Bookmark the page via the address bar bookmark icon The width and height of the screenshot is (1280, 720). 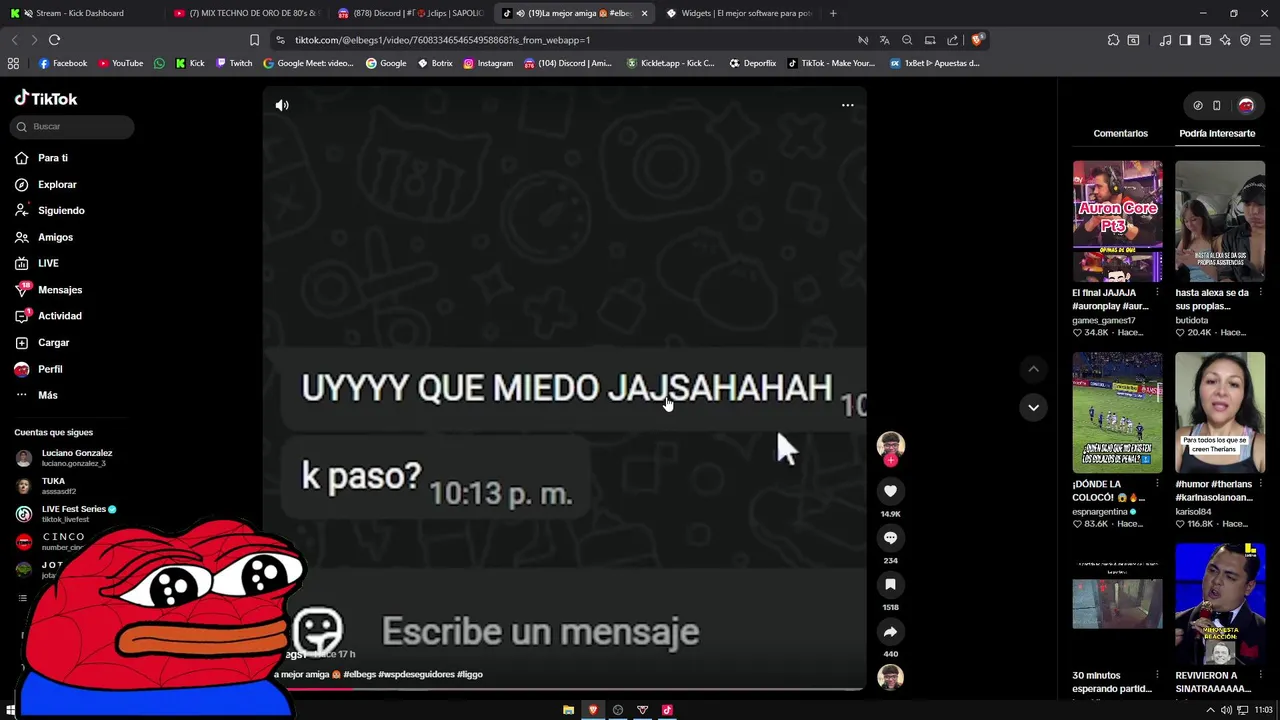254,40
